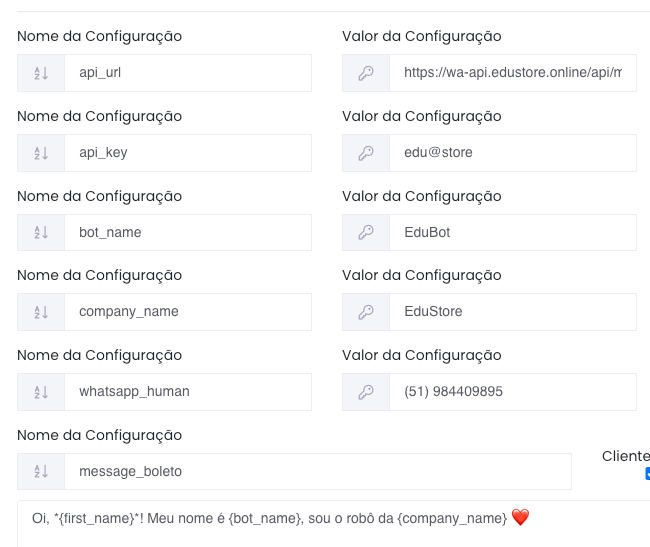Edit the edu@store value field

pyautogui.click(x=512, y=153)
